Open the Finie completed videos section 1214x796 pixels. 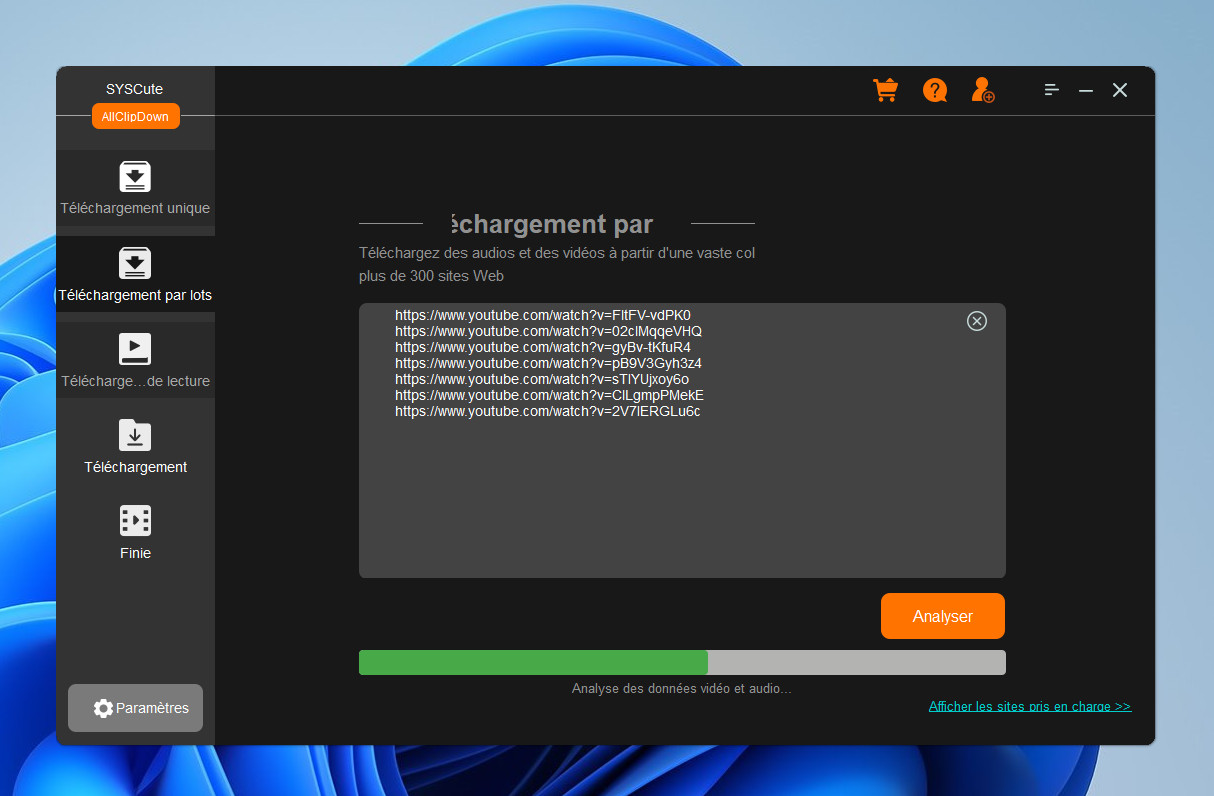[x=135, y=533]
